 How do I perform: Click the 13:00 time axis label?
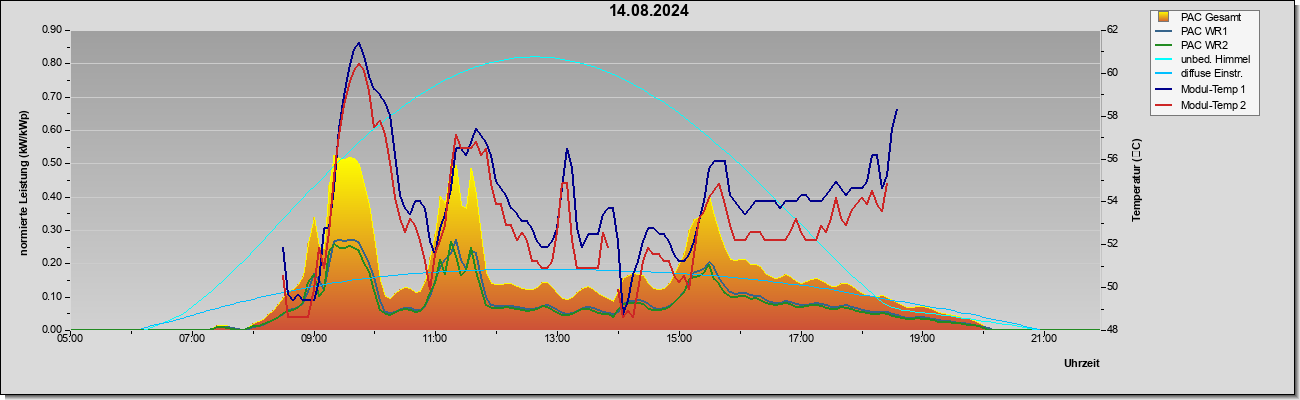[x=557, y=339]
